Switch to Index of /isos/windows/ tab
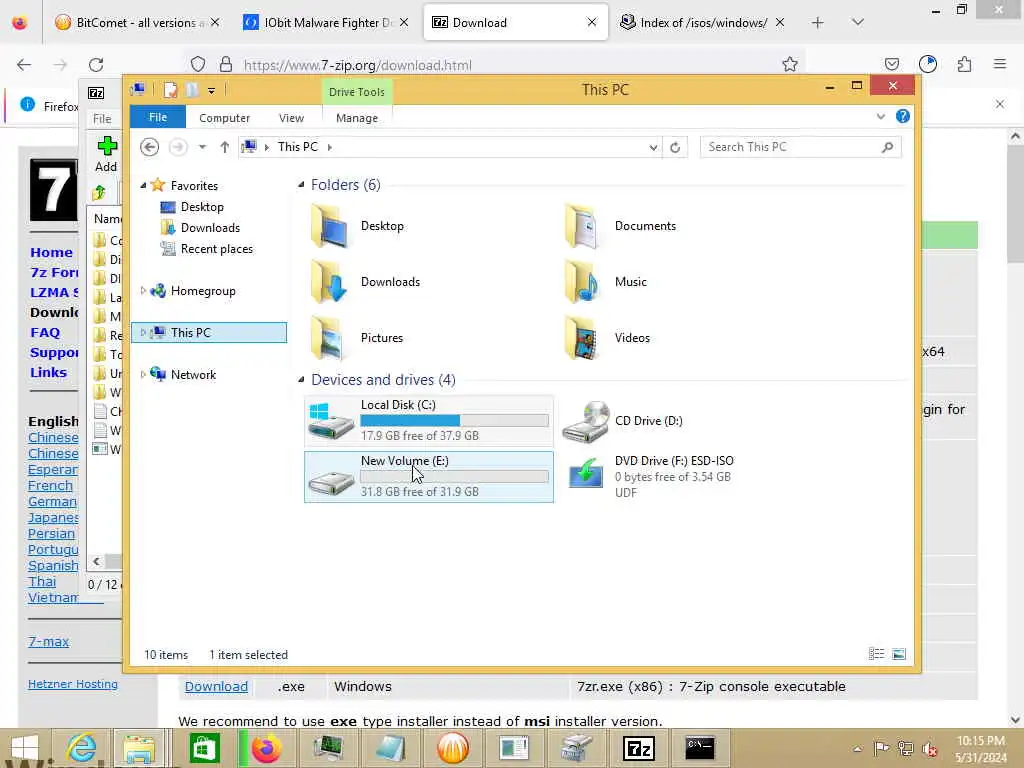Image resolution: width=1024 pixels, height=768 pixels. tap(702, 23)
